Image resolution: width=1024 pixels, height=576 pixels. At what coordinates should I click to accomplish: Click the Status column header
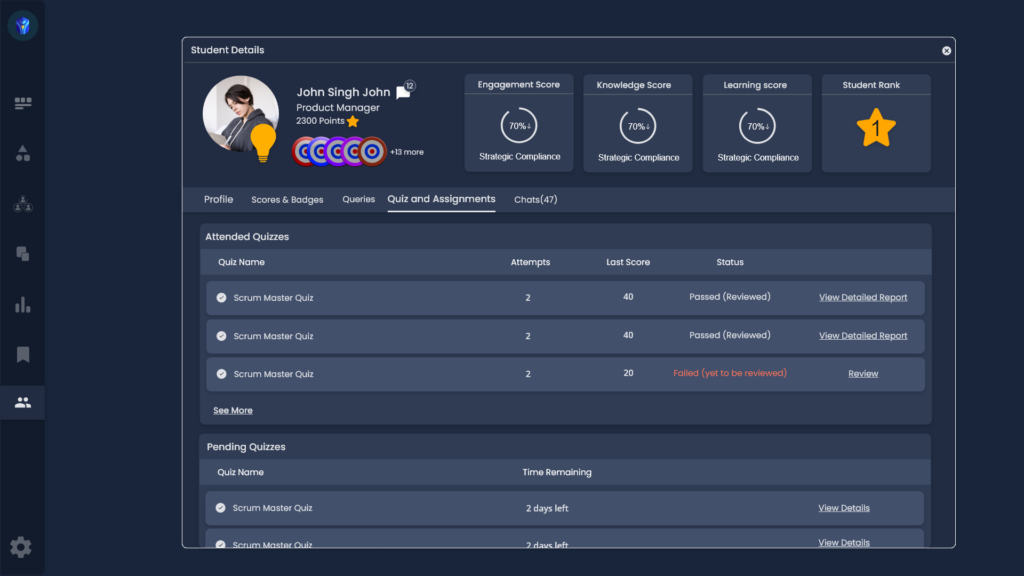(x=729, y=262)
